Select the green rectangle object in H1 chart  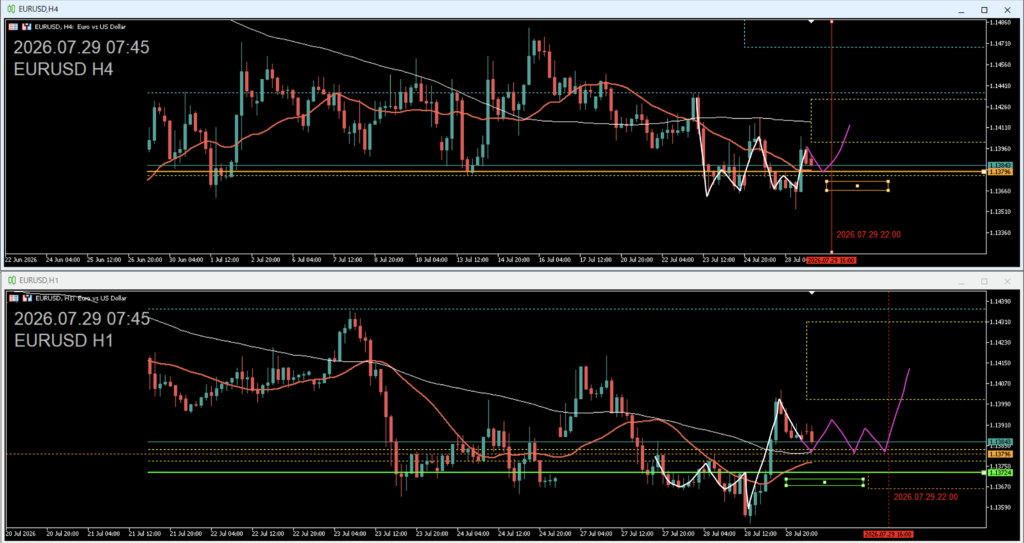pos(824,482)
